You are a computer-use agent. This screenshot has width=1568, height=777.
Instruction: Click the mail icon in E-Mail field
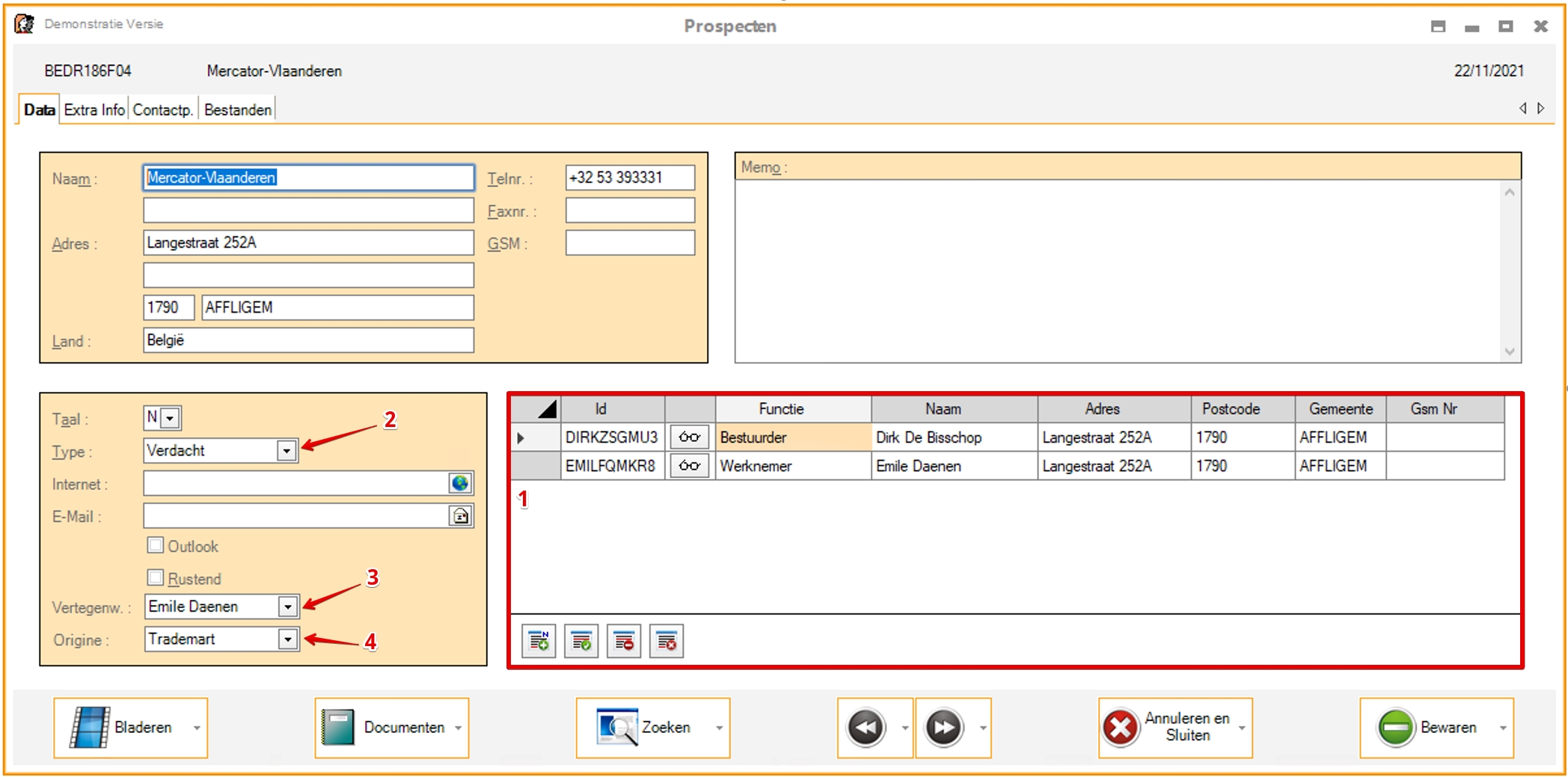pyautogui.click(x=460, y=516)
